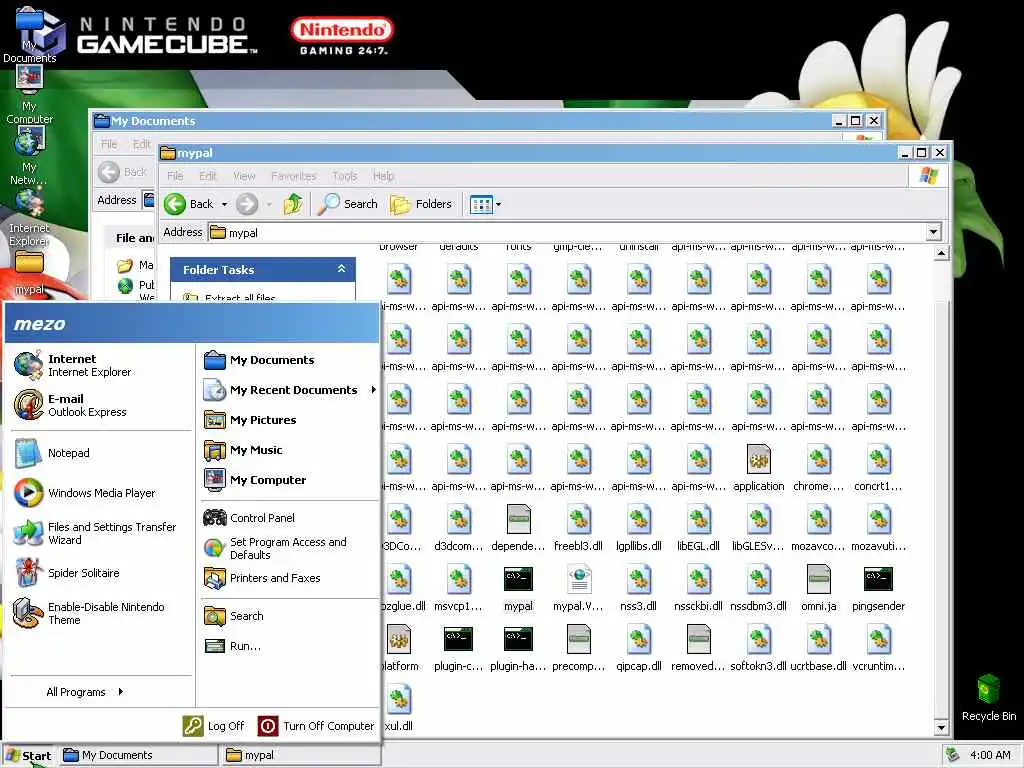
Task: Open Recycle Bin on desktop
Action: [x=989, y=697]
